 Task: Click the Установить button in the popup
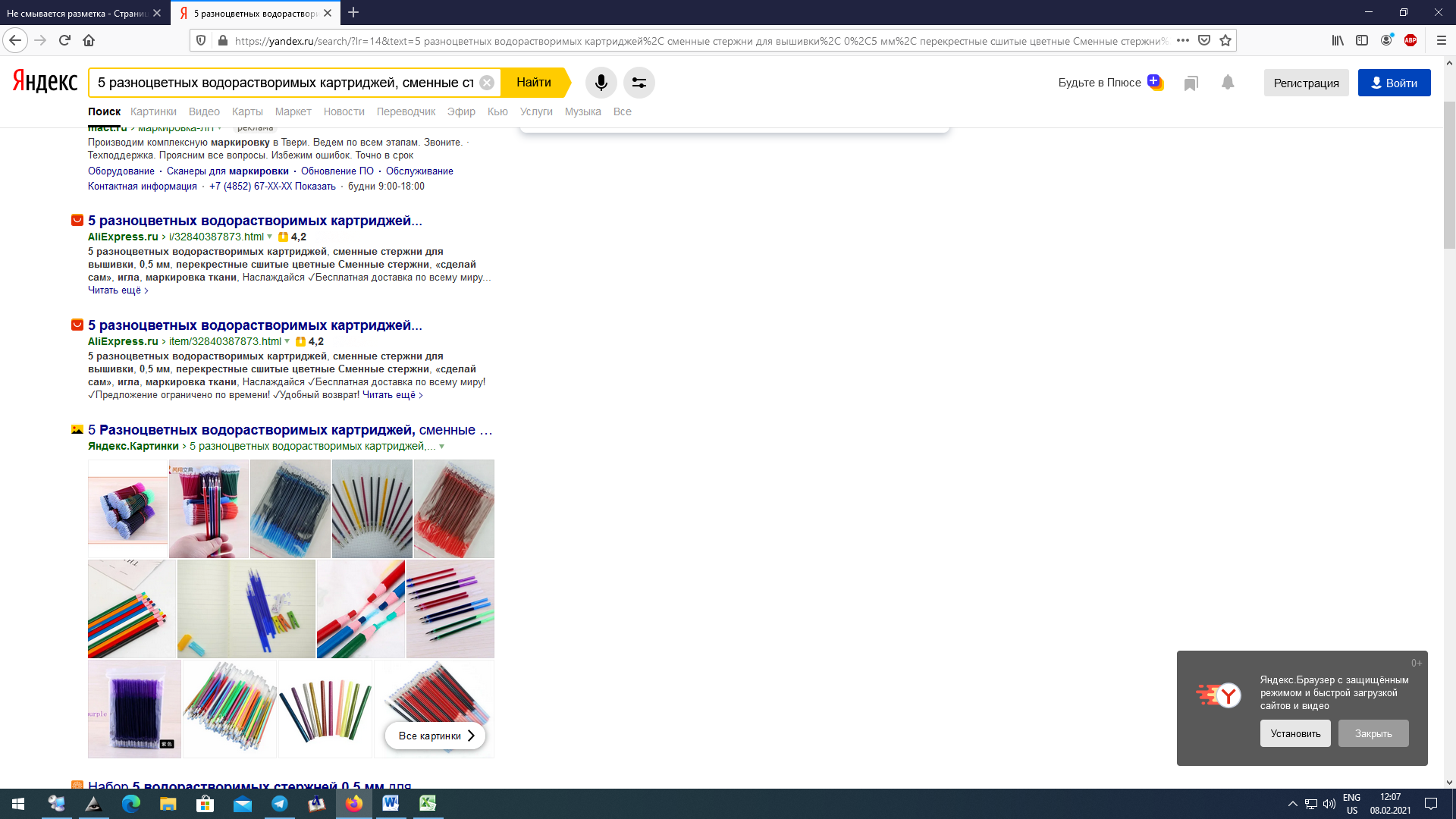[x=1295, y=733]
